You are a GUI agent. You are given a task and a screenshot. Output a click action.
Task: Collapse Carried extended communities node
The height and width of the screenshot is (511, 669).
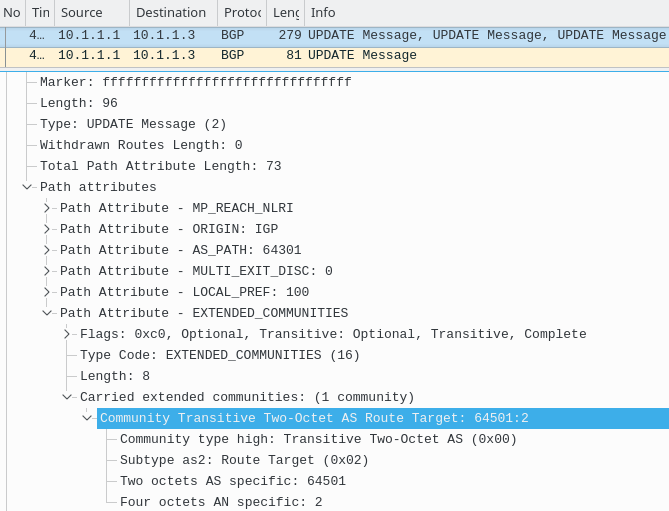tap(67, 397)
